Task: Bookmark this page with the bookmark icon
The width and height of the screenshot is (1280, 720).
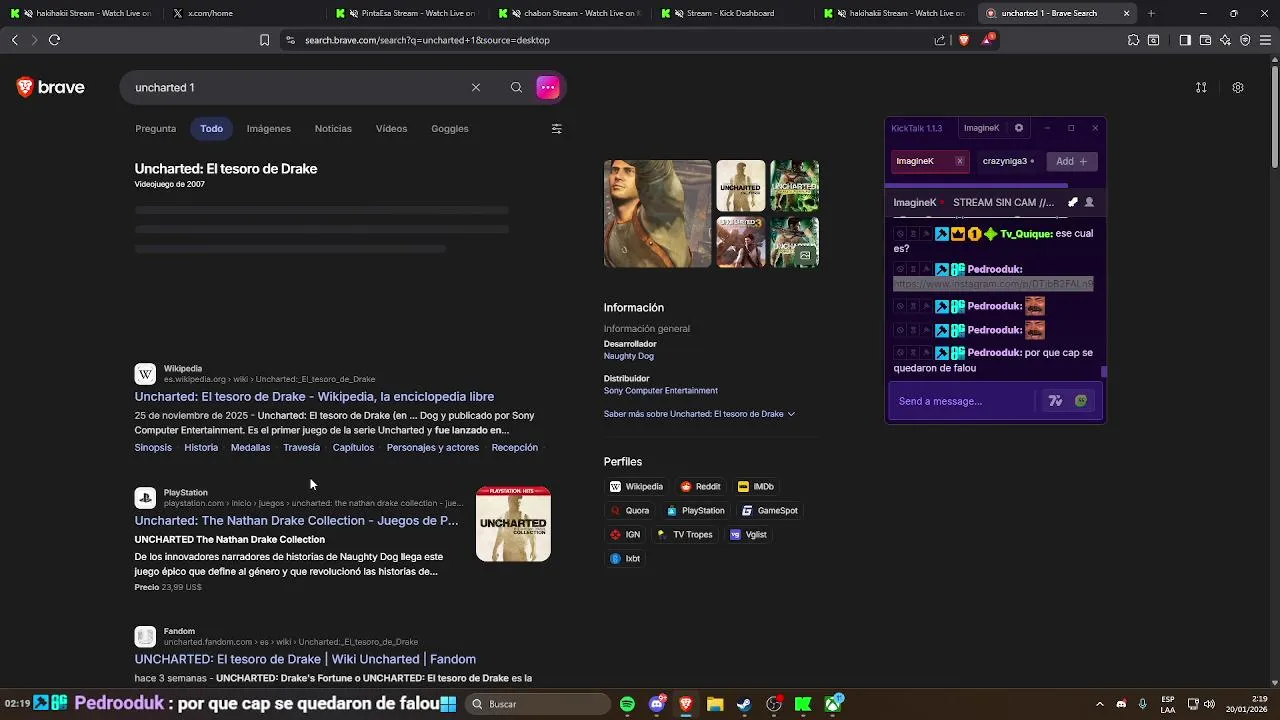Action: tap(264, 40)
